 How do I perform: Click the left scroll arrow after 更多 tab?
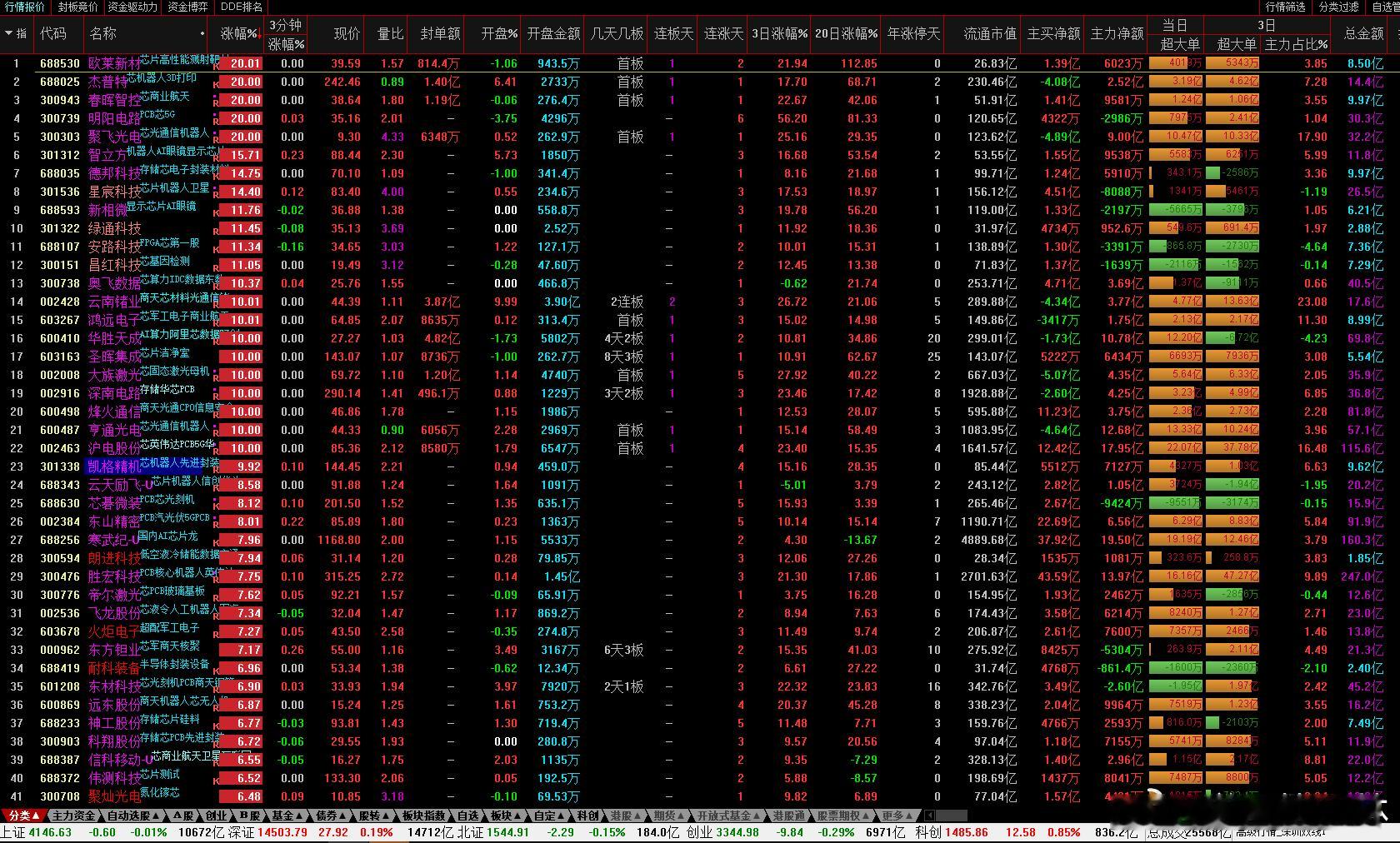929,816
